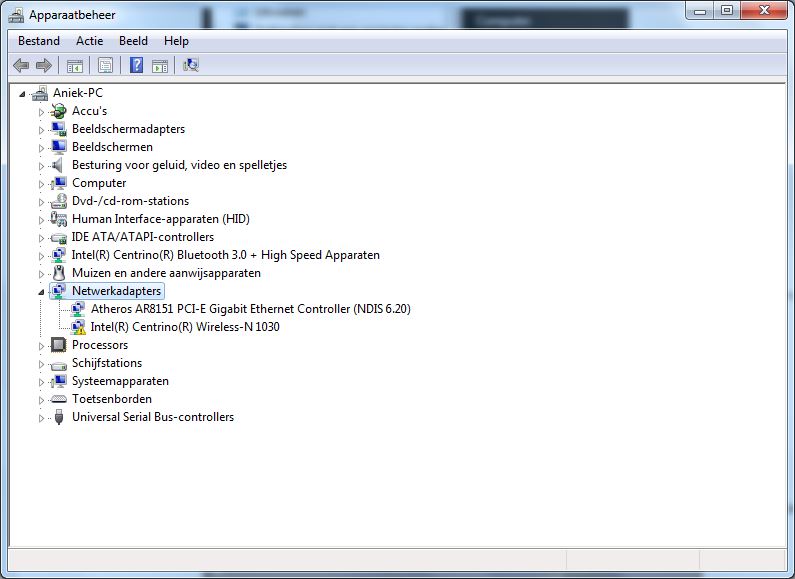Expand the Universal Serial Bus-controllers category
The image size is (795, 579).
point(41,418)
